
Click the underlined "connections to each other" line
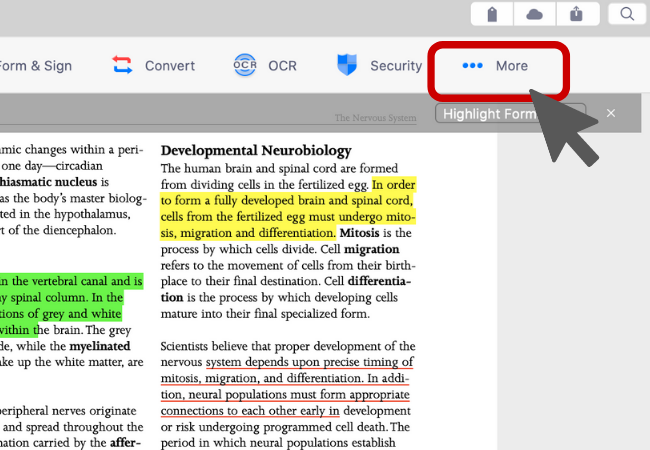click(250, 411)
